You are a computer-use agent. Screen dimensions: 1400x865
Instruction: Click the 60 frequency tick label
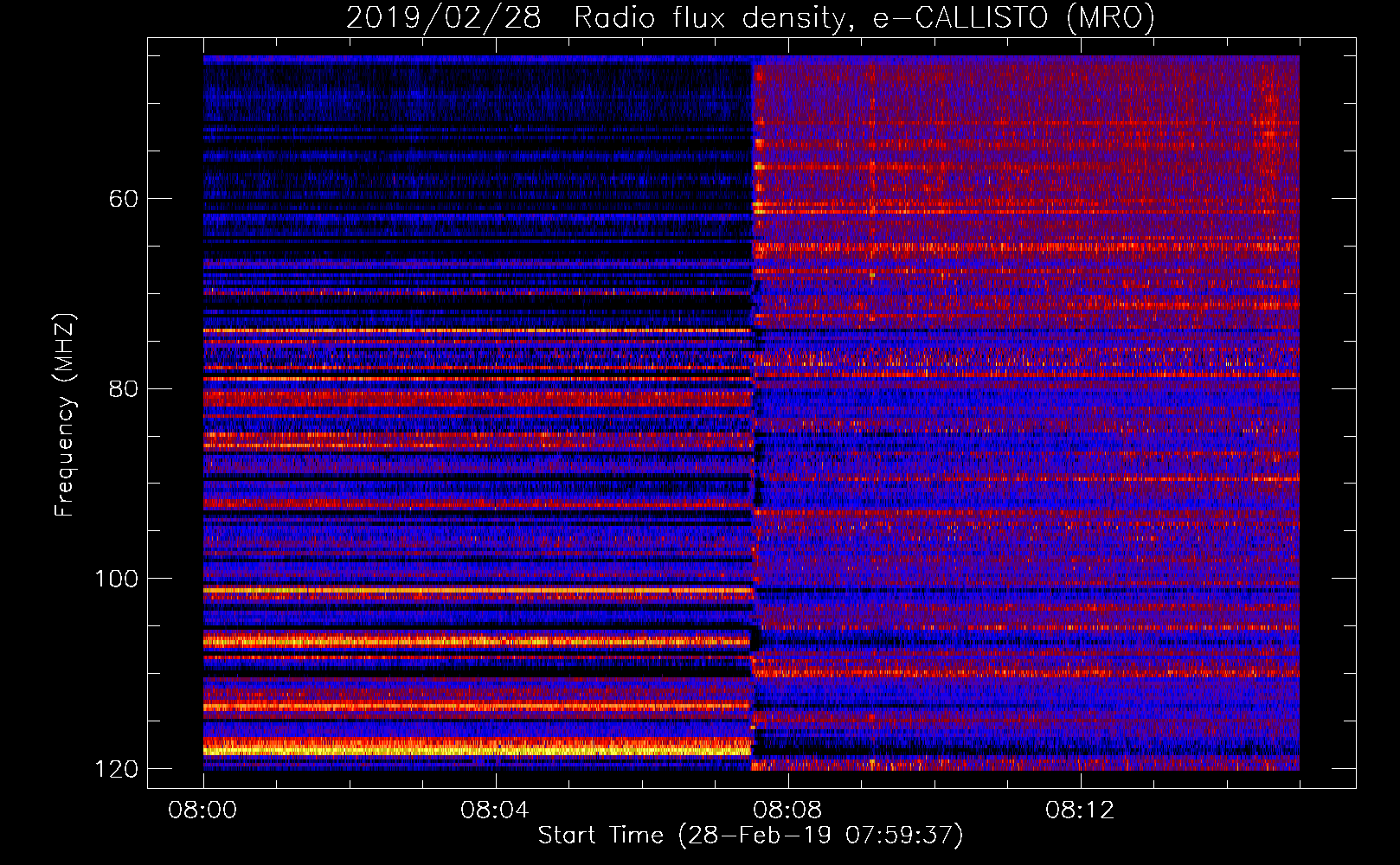(x=124, y=199)
